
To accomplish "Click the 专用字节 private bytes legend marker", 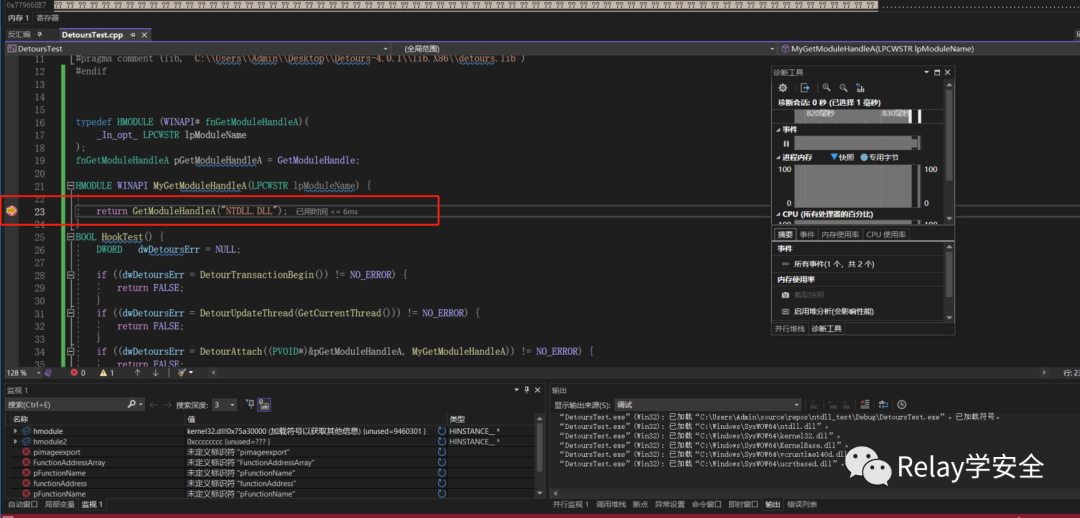I will (x=864, y=157).
